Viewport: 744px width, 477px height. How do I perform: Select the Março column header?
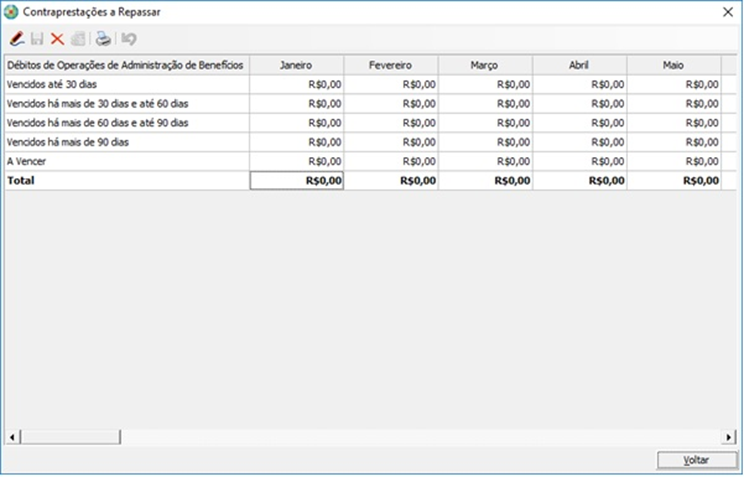coord(485,65)
